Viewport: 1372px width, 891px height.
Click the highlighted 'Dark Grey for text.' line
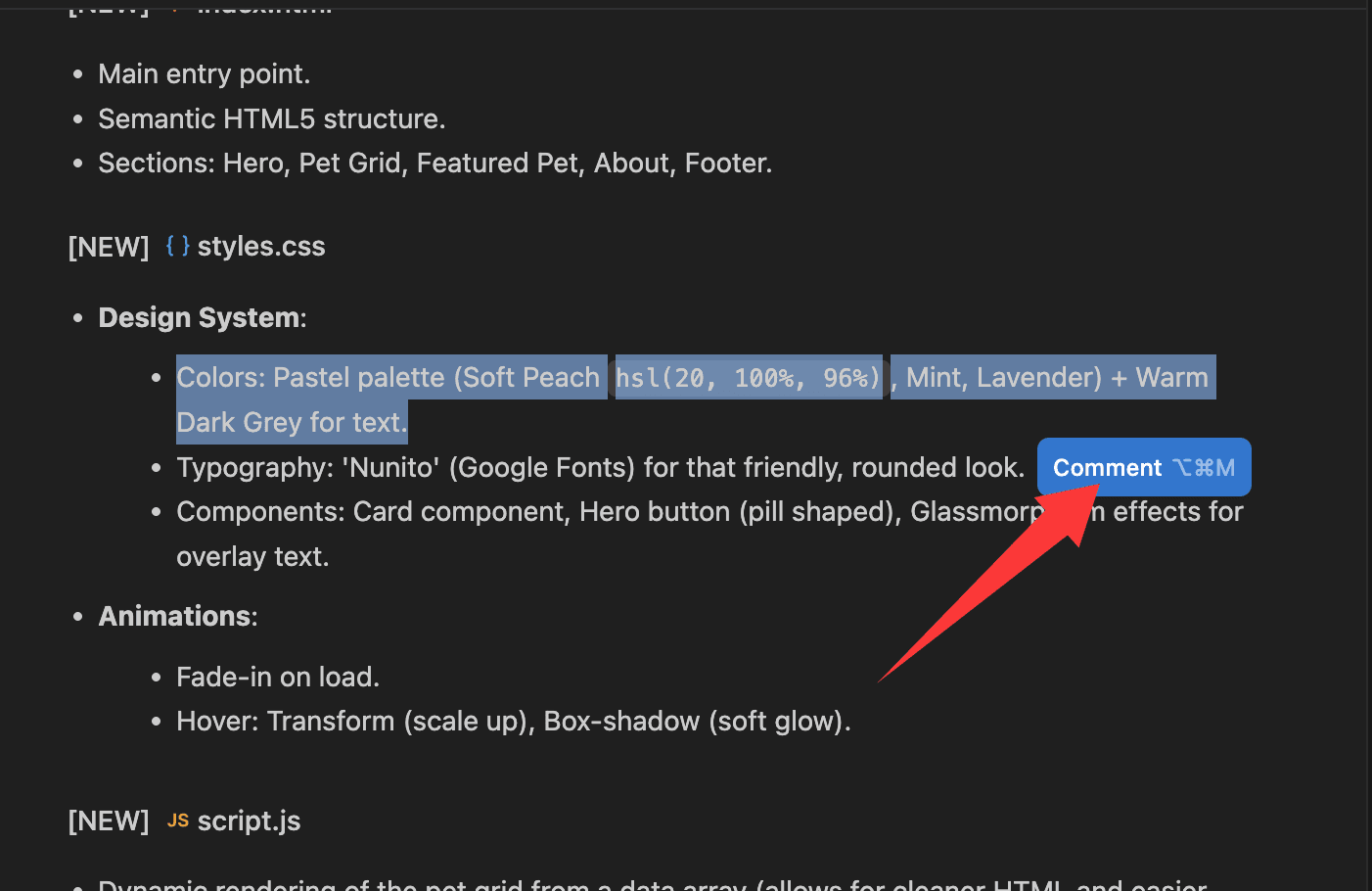click(x=291, y=423)
